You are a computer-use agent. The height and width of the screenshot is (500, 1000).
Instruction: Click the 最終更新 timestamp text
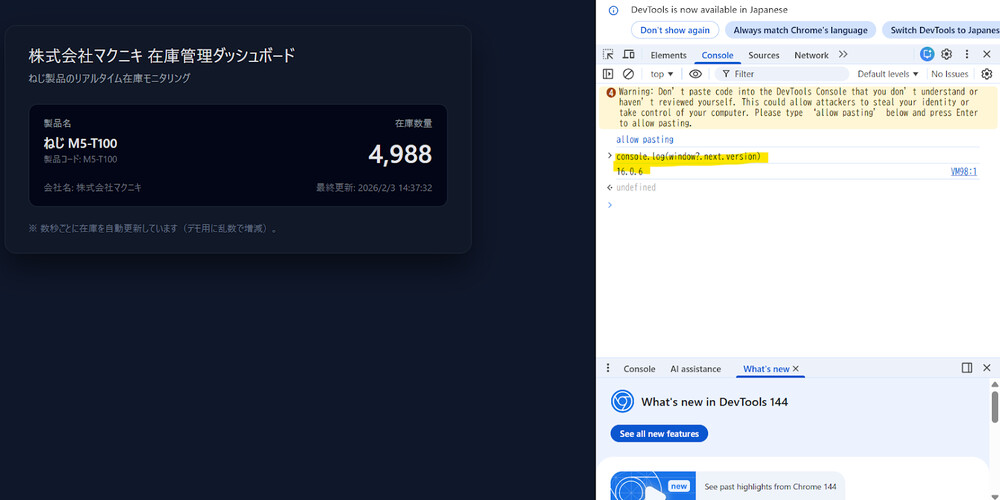coord(374,188)
